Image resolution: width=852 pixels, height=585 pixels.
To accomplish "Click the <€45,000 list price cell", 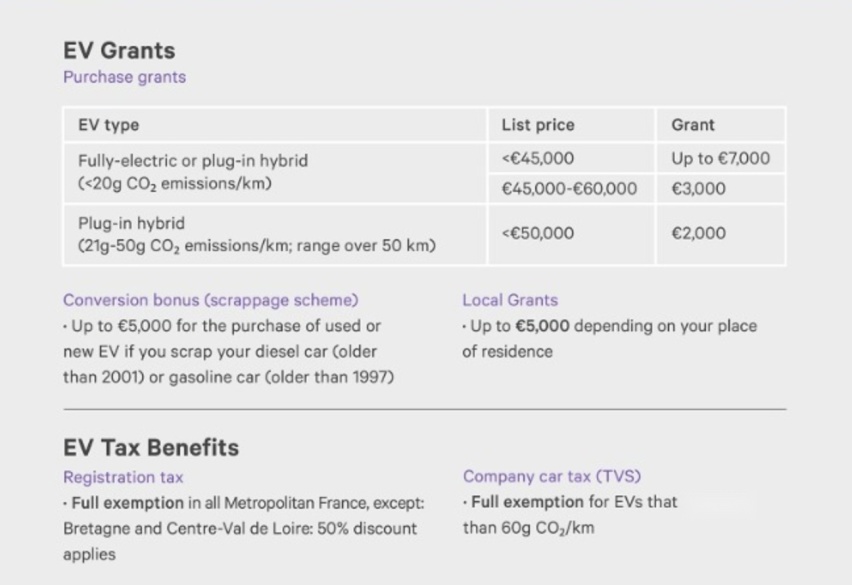I will point(572,158).
